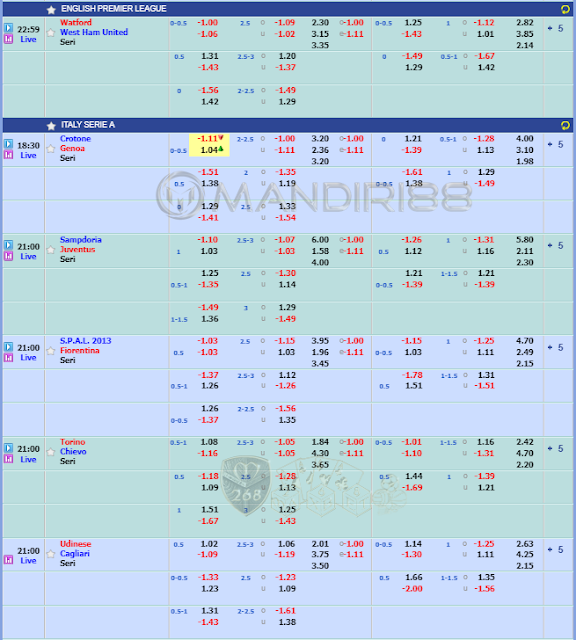Image resolution: width=576 pixels, height=640 pixels.
Task: Favorite the Sampdoria vs Juventus match
Action: 51,250
